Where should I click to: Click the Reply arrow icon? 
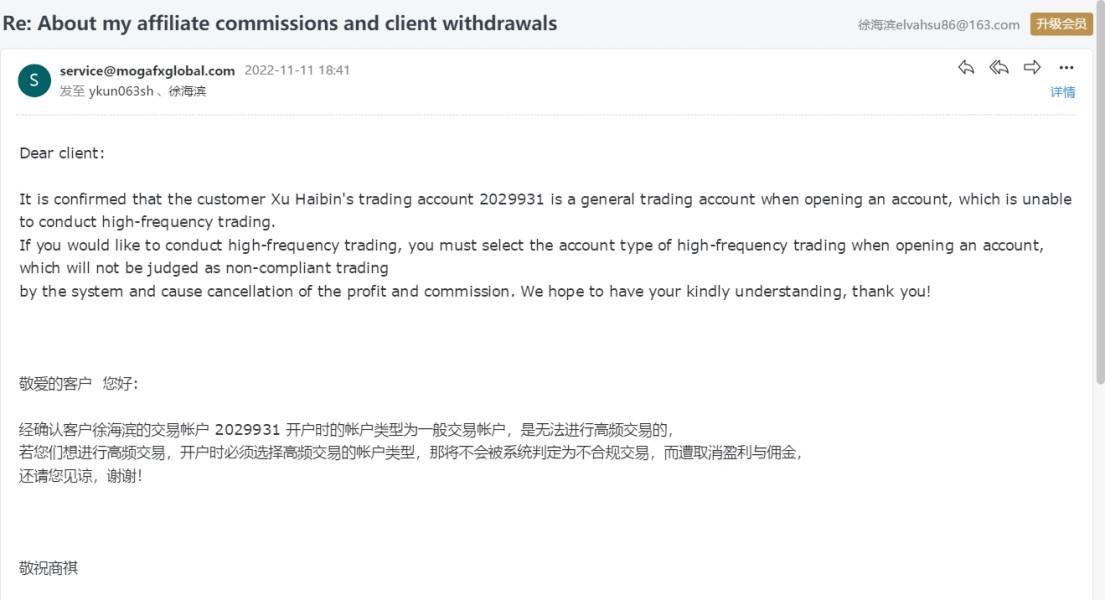[x=966, y=68]
